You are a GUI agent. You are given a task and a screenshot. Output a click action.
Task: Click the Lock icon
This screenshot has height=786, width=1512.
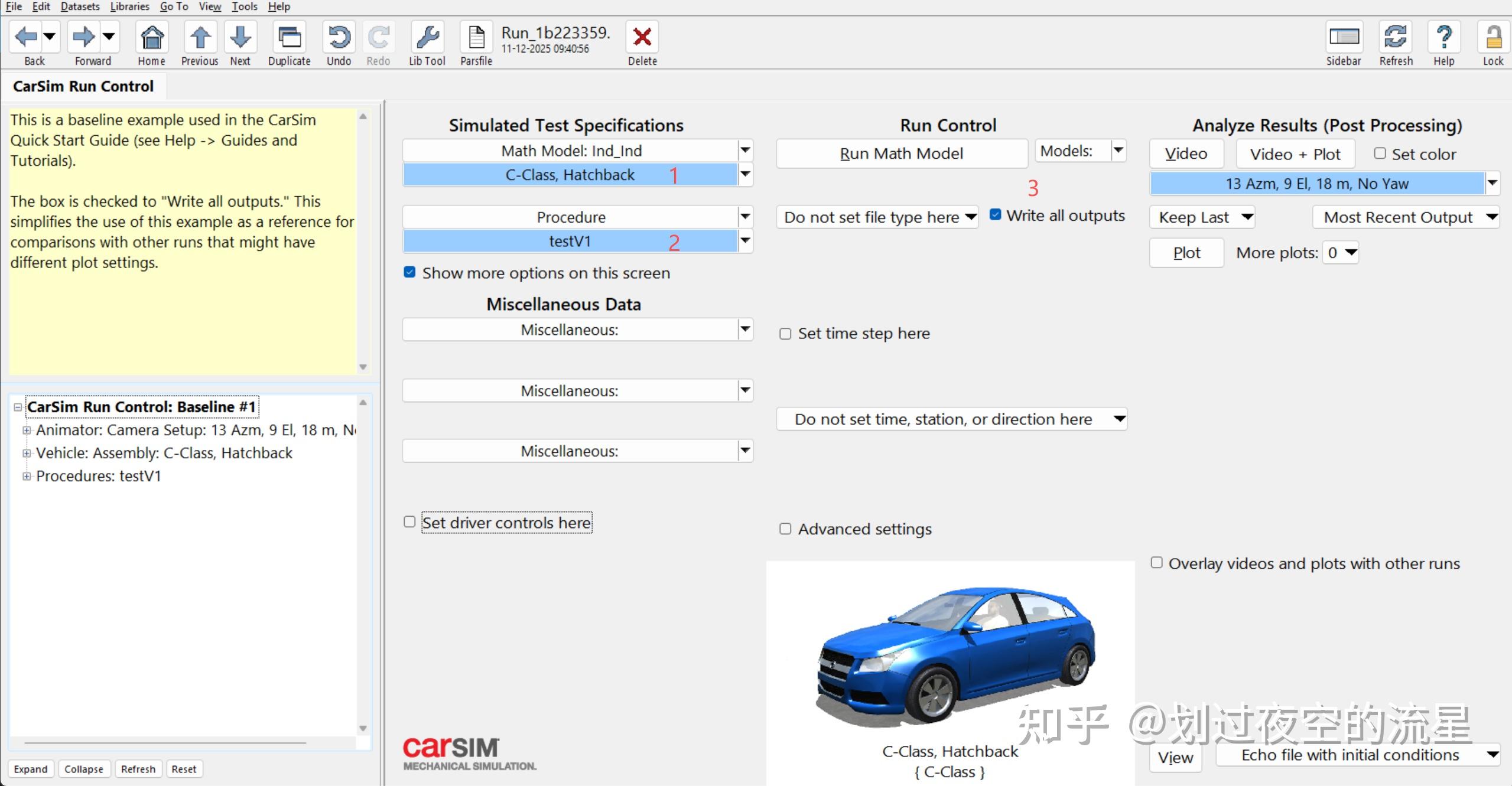(1493, 37)
